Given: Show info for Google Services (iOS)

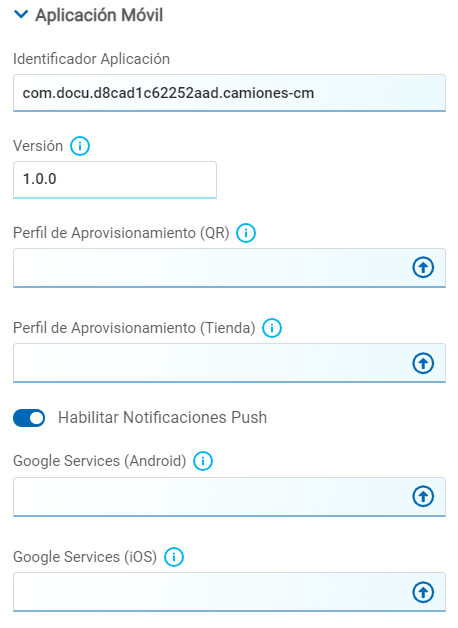Looking at the screenshot, I should pos(174,557).
